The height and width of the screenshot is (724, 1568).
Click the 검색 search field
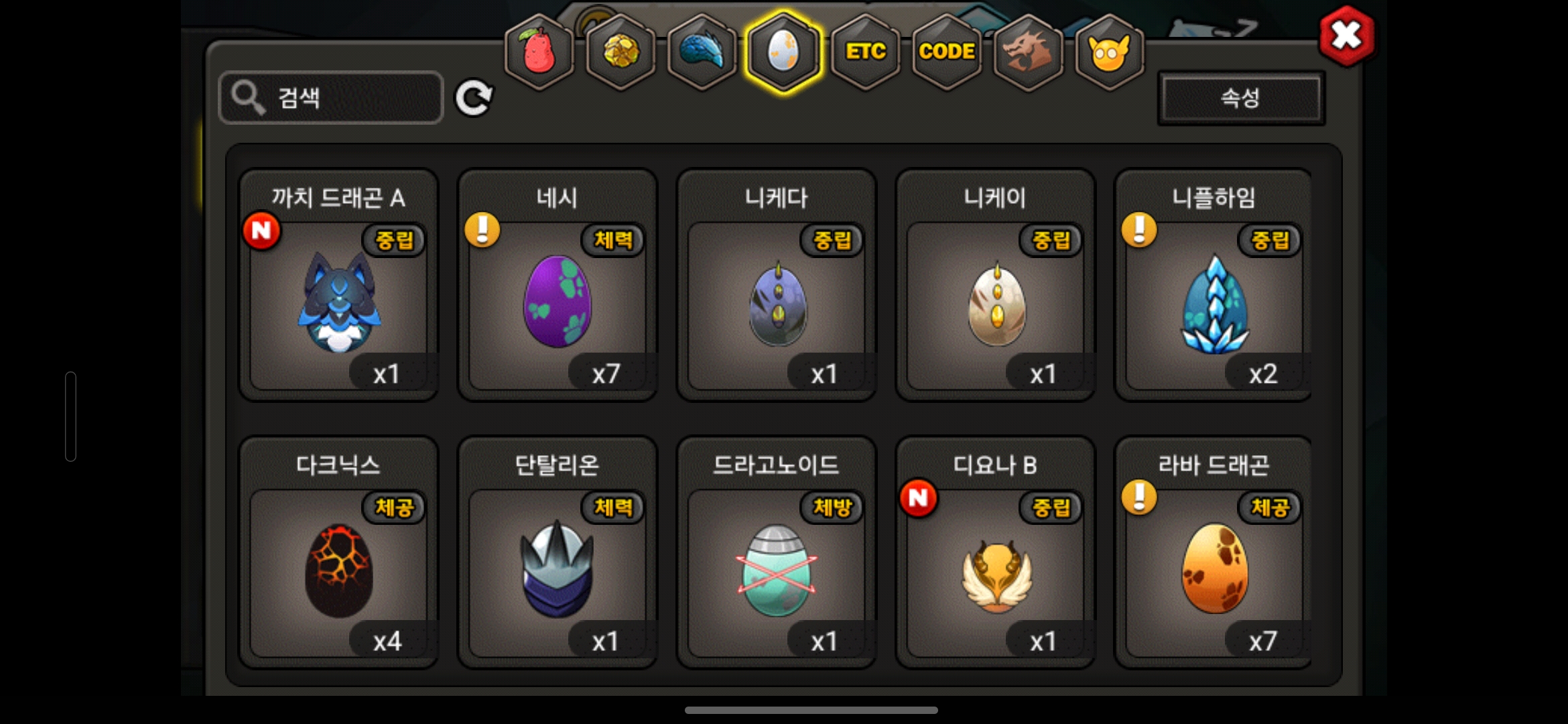coord(331,98)
